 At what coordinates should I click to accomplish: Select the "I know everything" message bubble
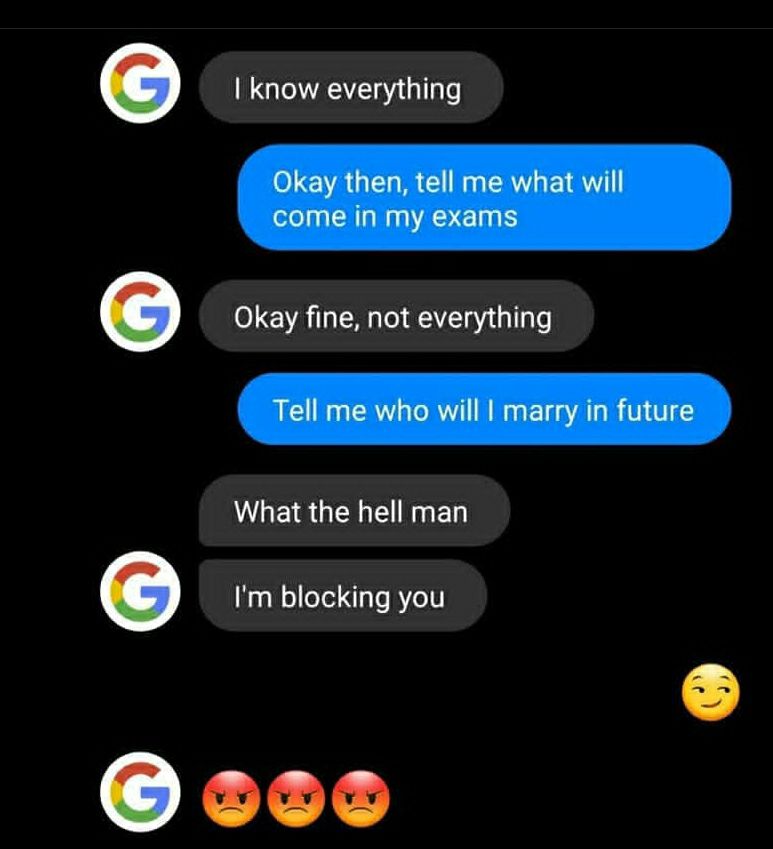click(x=351, y=88)
